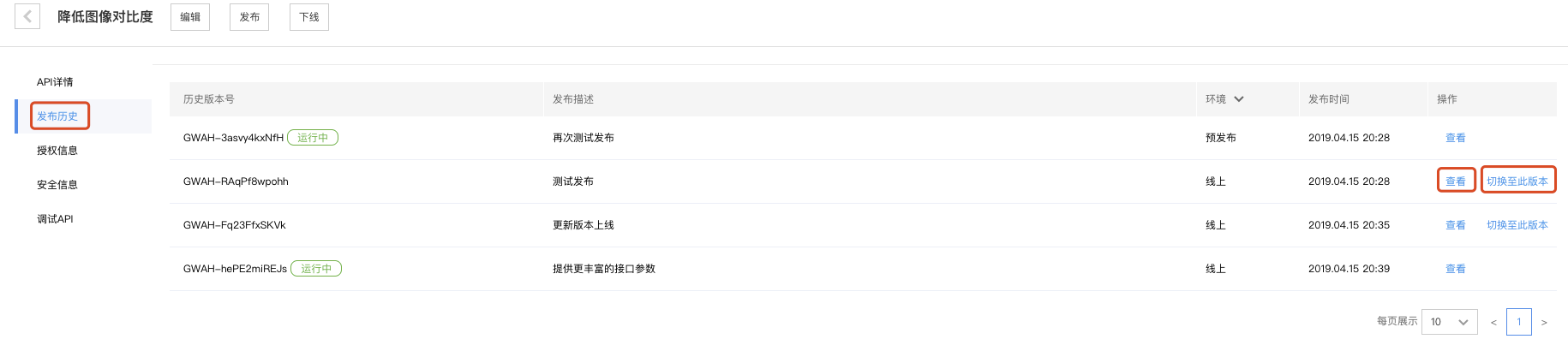The image size is (1568, 345).
Task: Expand the 环境 filter chevron
Action: click(x=1239, y=99)
